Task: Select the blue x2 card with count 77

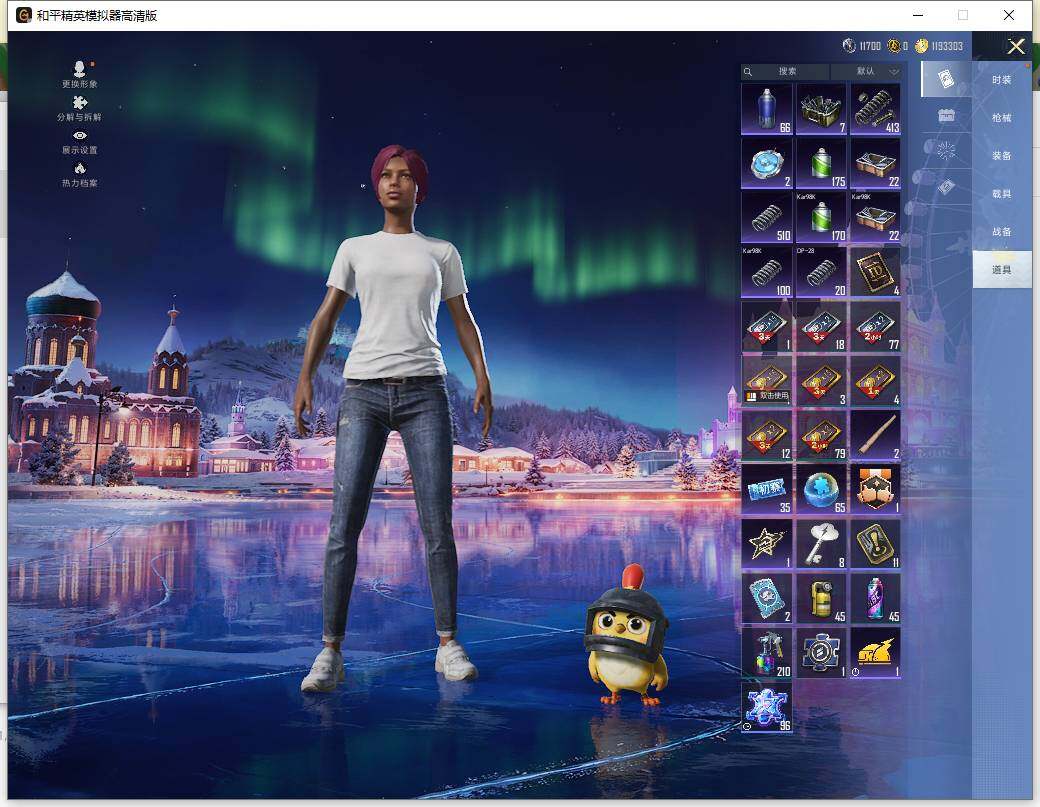Action: [x=876, y=326]
